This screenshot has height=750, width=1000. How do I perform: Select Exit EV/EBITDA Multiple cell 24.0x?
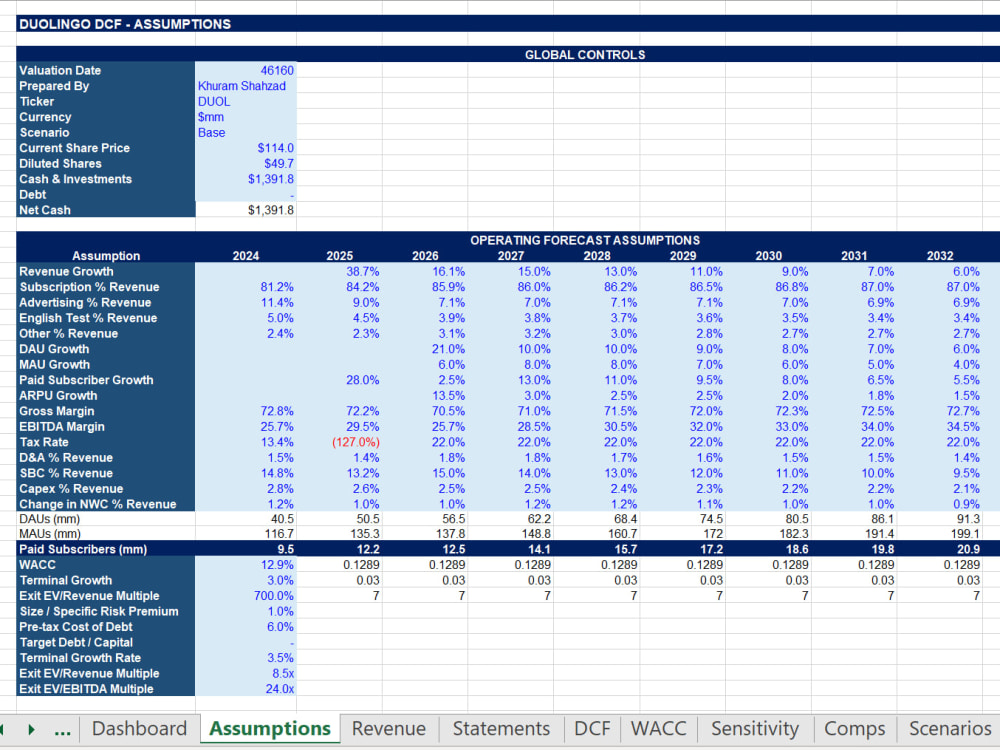click(246, 689)
